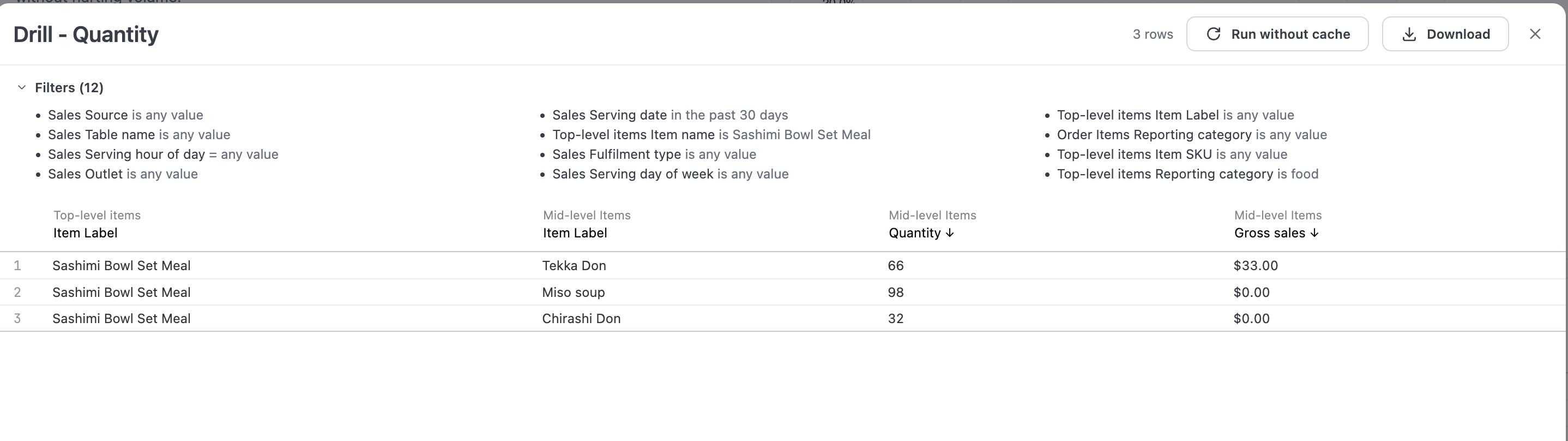
Task: Click the Run without cache button
Action: pyautogui.click(x=1277, y=34)
